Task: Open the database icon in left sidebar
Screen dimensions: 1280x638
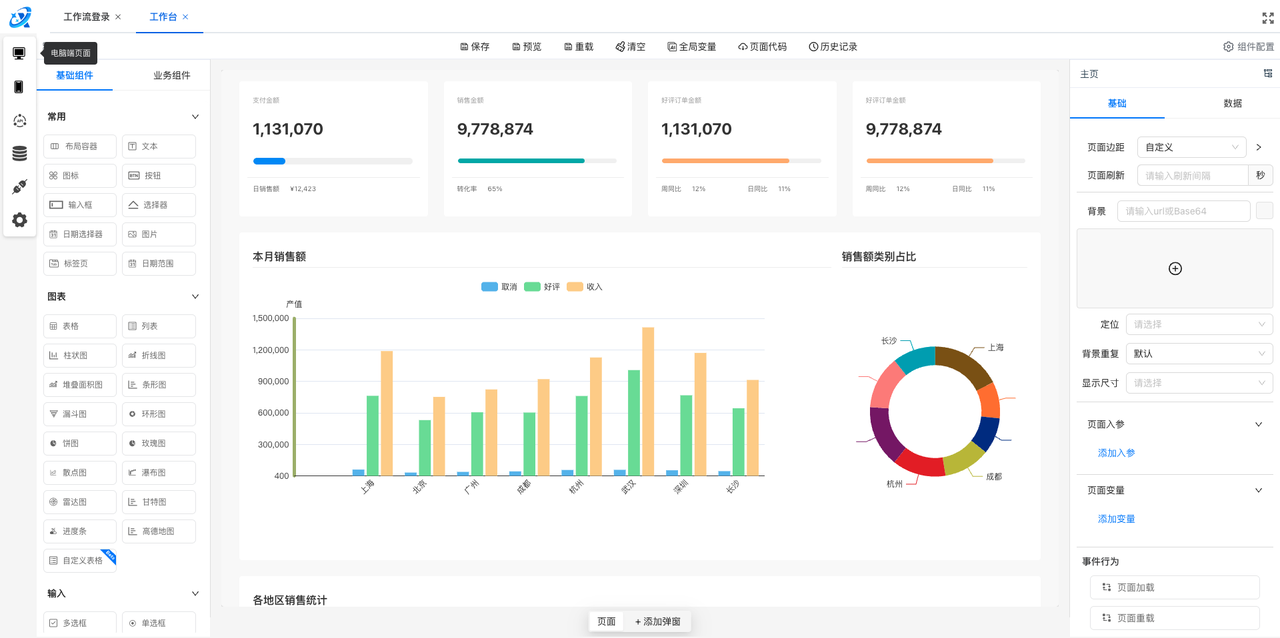Action: point(19,154)
